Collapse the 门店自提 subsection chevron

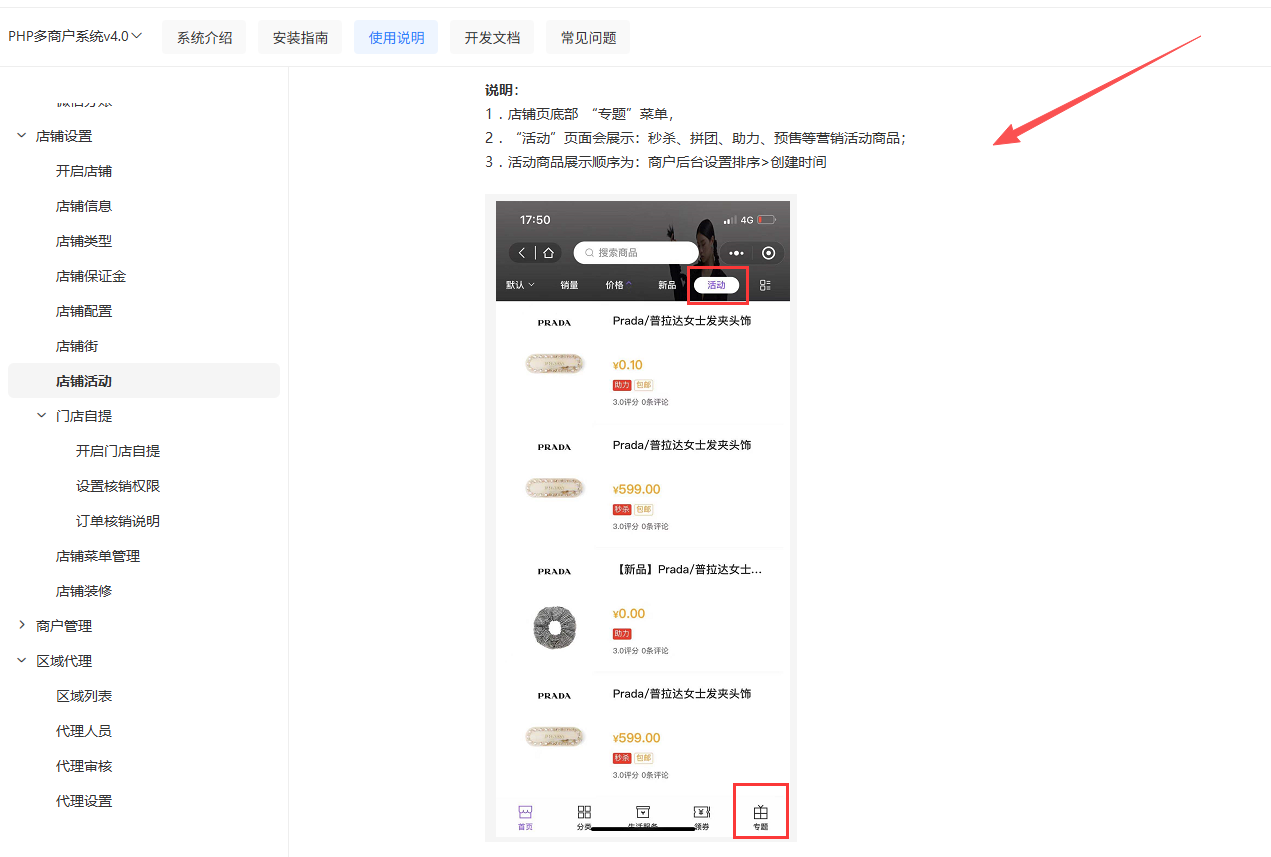pyautogui.click(x=41, y=416)
